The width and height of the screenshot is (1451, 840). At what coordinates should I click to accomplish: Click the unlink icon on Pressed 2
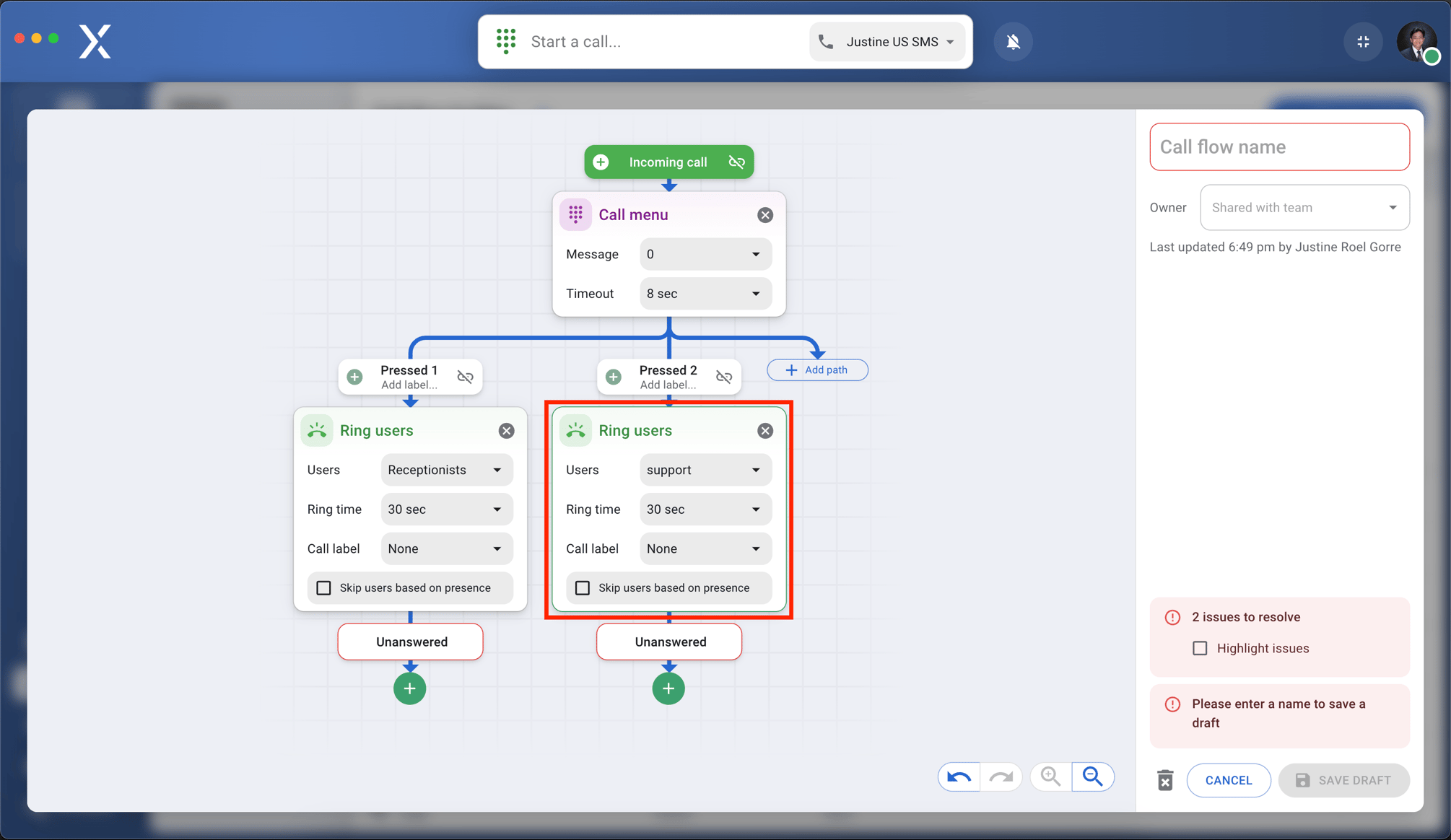click(724, 377)
